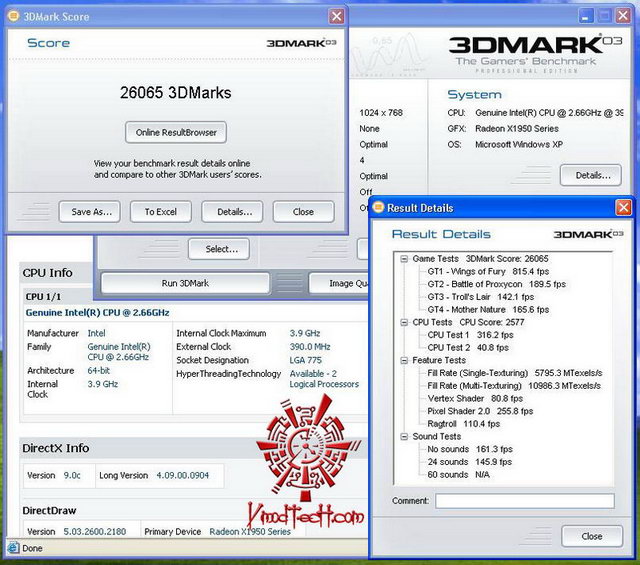Click the 1024 x 768 resolution setting

[381, 113]
